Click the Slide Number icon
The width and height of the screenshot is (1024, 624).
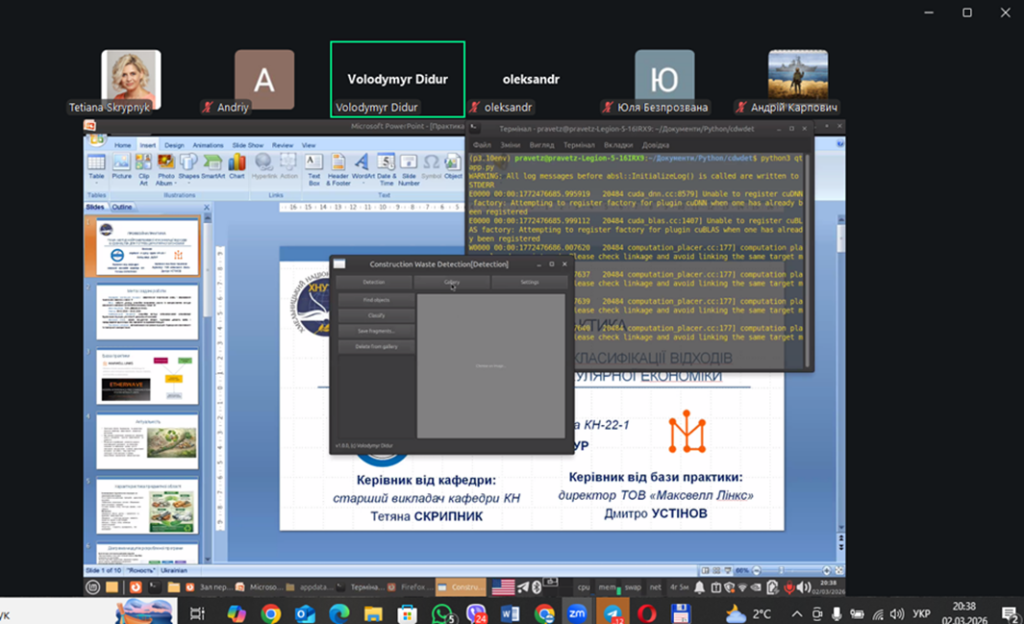409,166
